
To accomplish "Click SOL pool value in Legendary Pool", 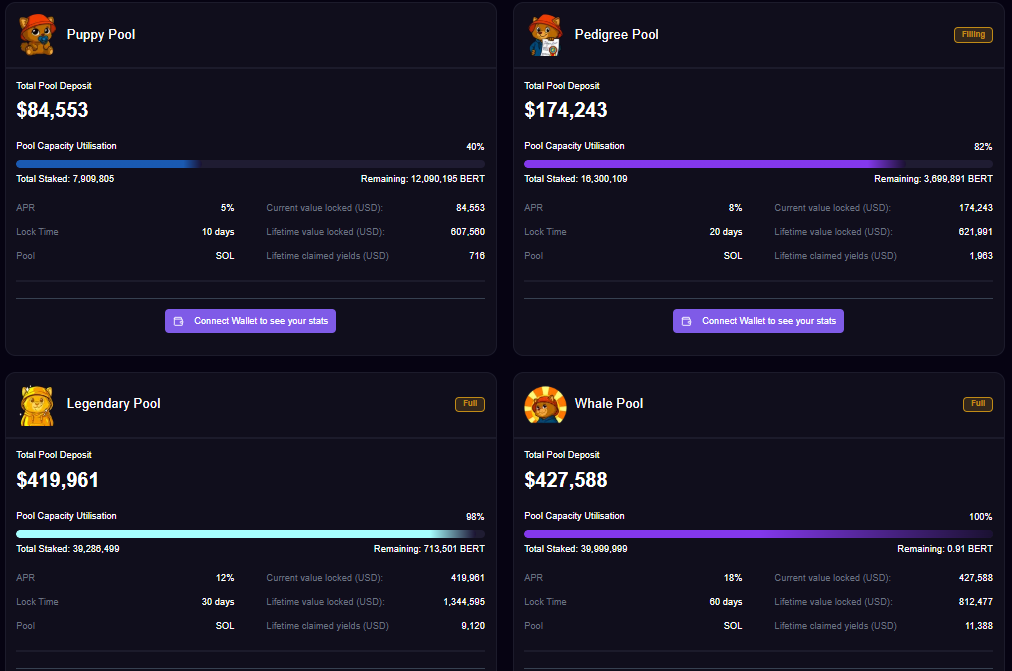I will tap(225, 625).
